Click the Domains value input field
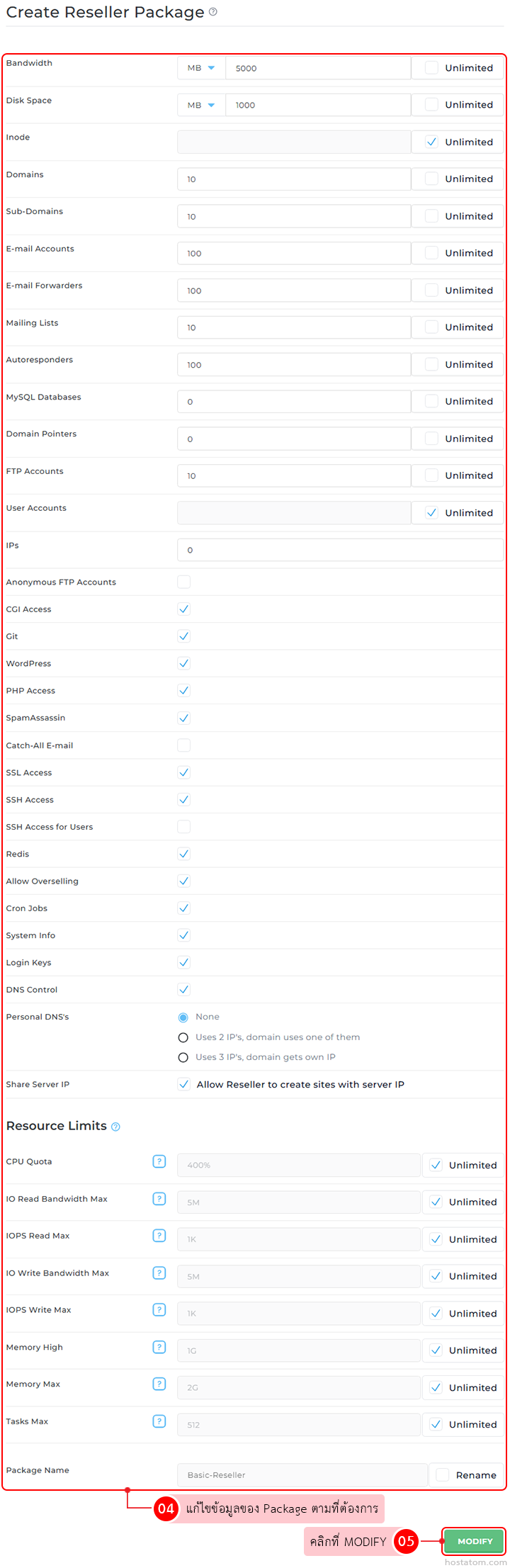510x1568 pixels. [294, 179]
